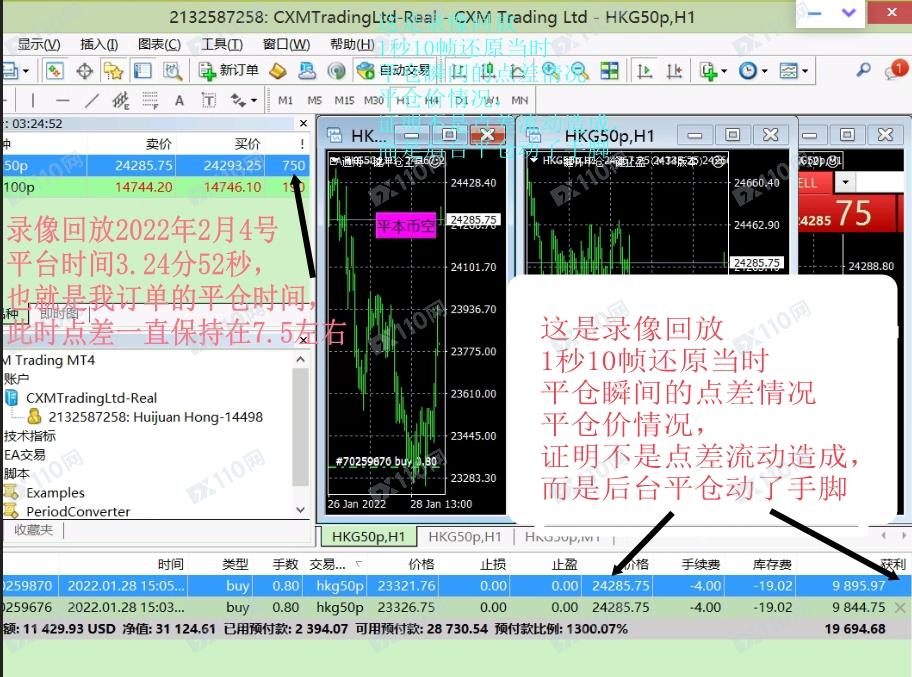The width and height of the screenshot is (912, 677).
Task: Open the notifications chat bubble icon
Action: (x=895, y=70)
